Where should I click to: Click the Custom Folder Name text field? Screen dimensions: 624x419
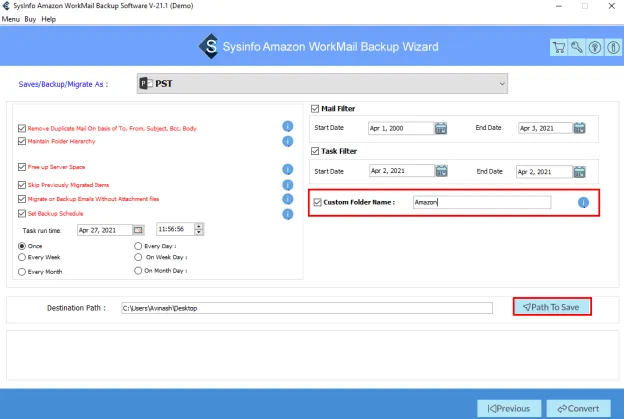click(x=480, y=203)
